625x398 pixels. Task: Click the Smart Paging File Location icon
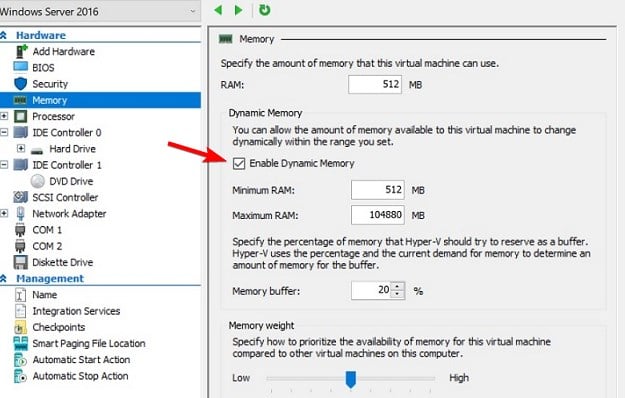coord(20,343)
